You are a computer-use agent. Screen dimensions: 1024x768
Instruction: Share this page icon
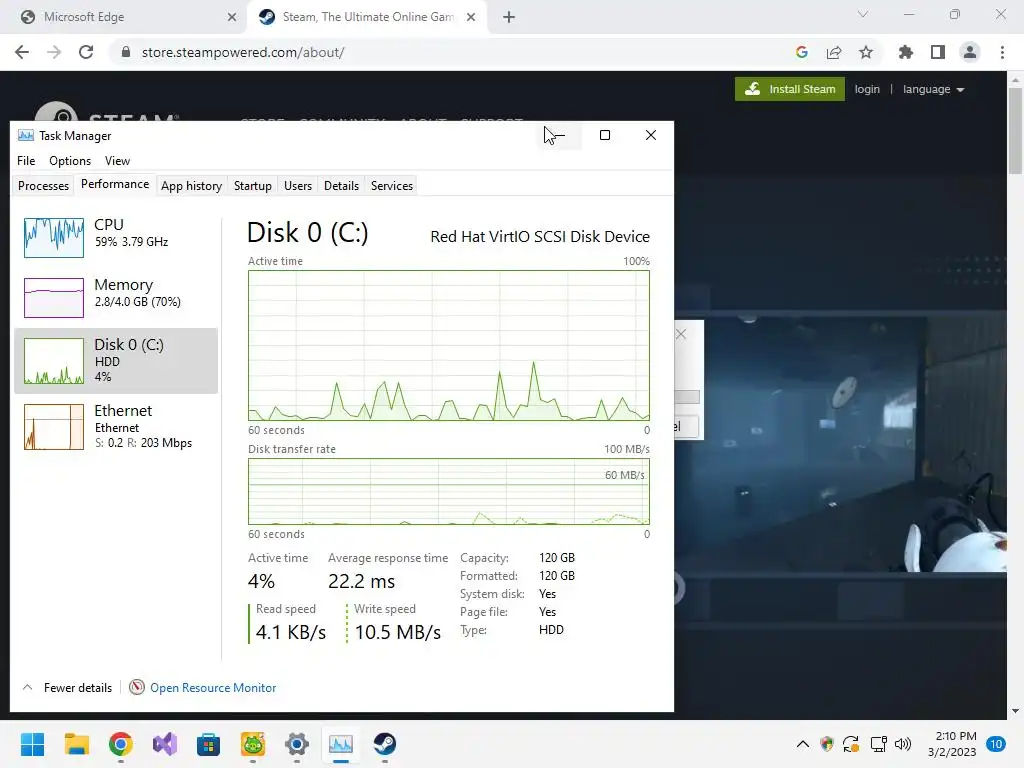(x=834, y=52)
